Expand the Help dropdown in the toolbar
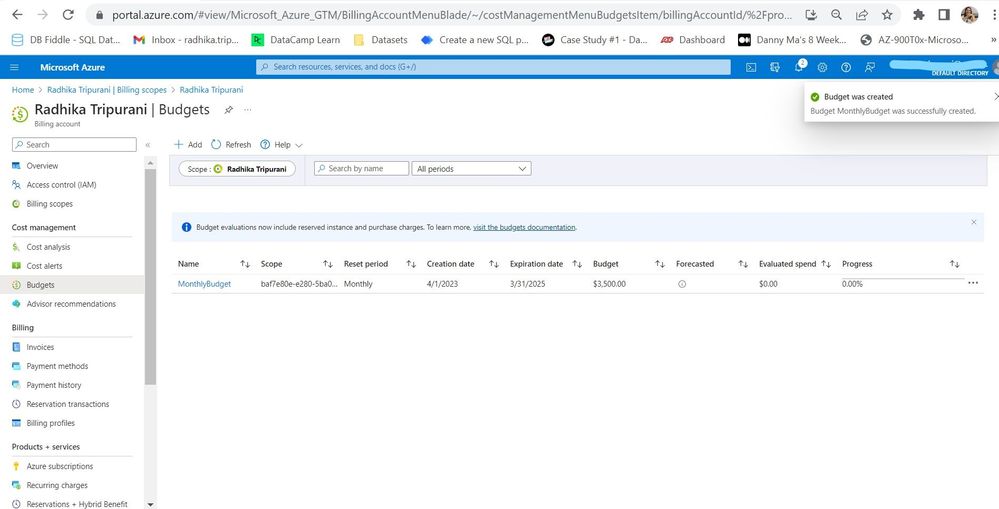The image size is (999, 509). [x=281, y=145]
